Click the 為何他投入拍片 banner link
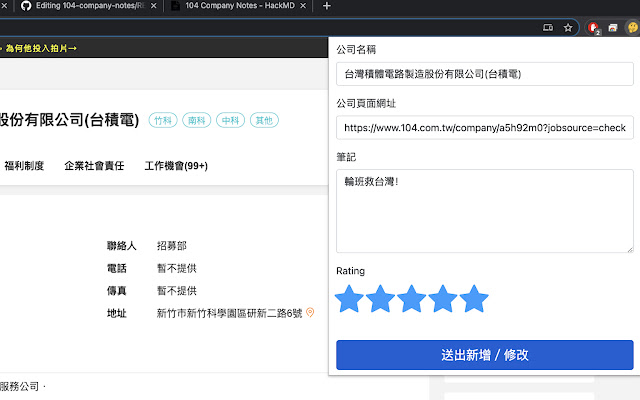640x400 pixels. 40,48
